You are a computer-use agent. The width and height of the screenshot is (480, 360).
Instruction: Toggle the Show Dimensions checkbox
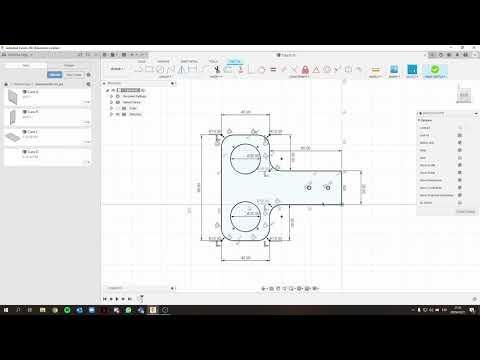pos(460,180)
